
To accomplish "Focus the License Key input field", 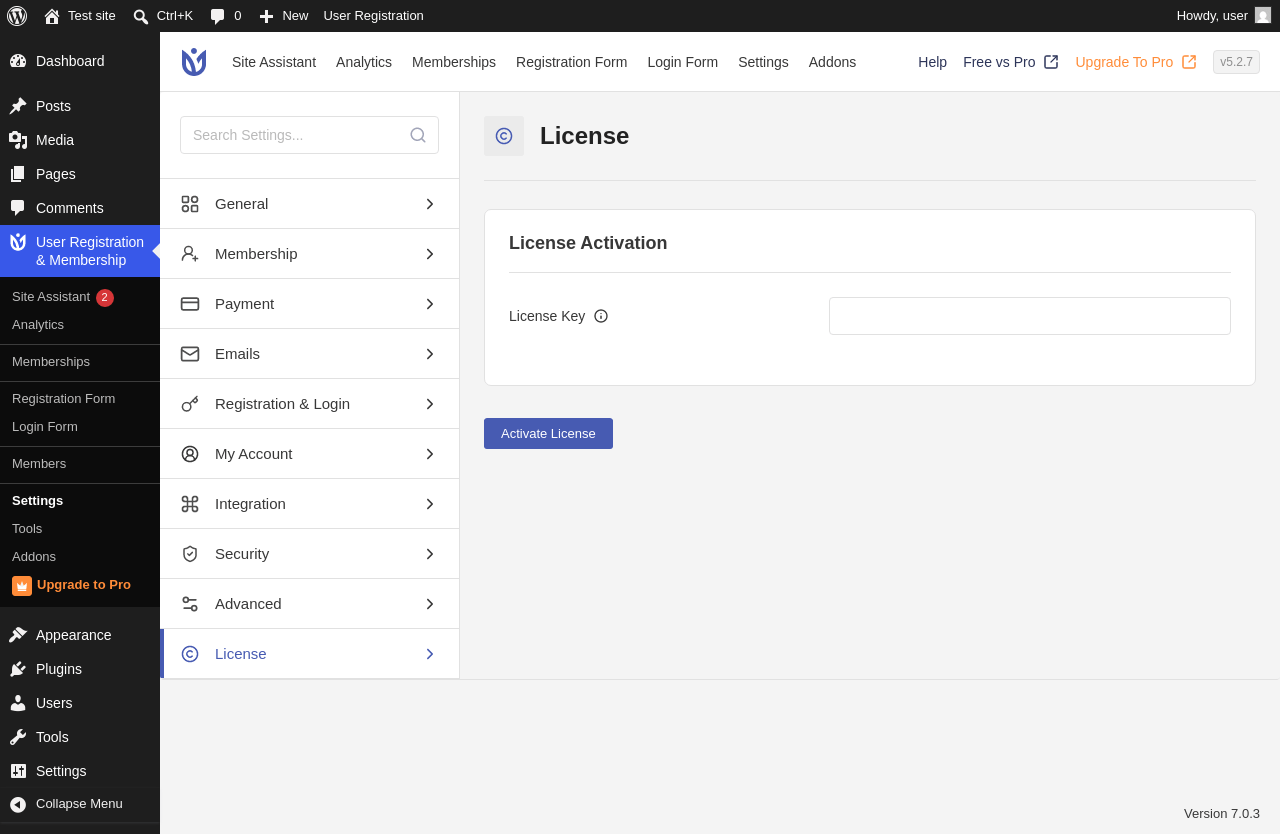I will (x=1030, y=316).
